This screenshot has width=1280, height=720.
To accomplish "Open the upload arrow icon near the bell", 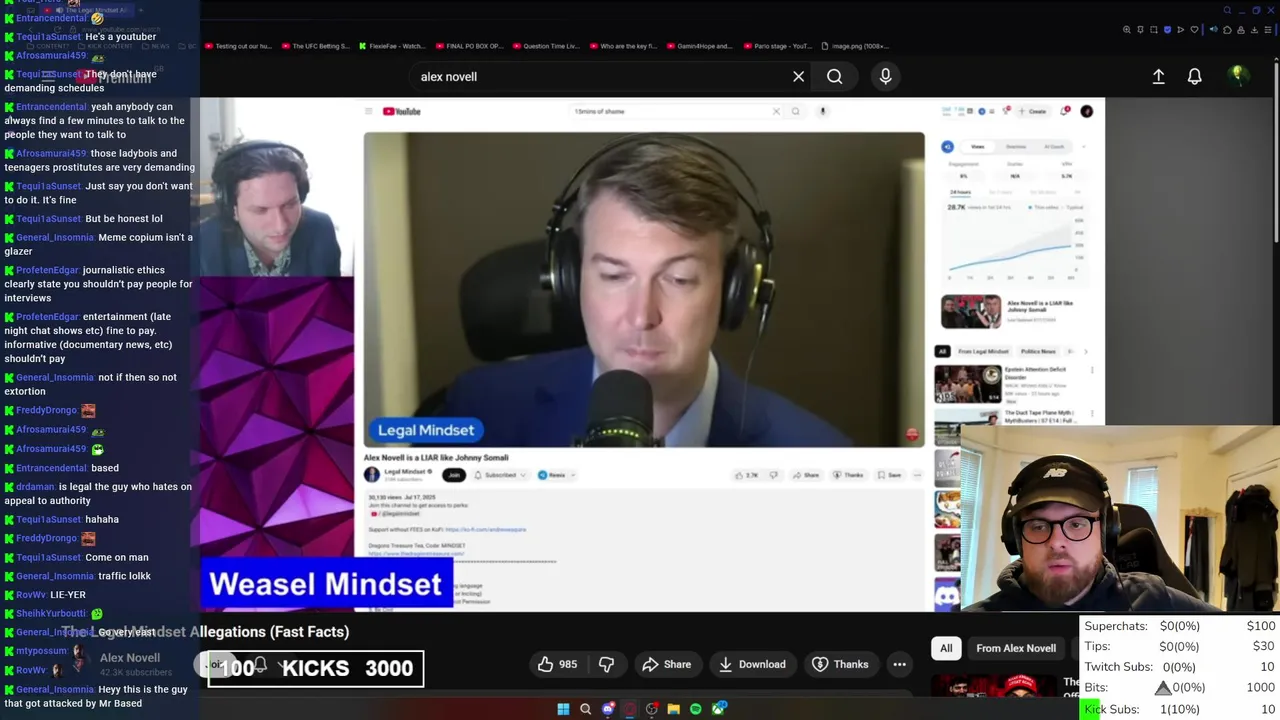I will (x=1158, y=76).
